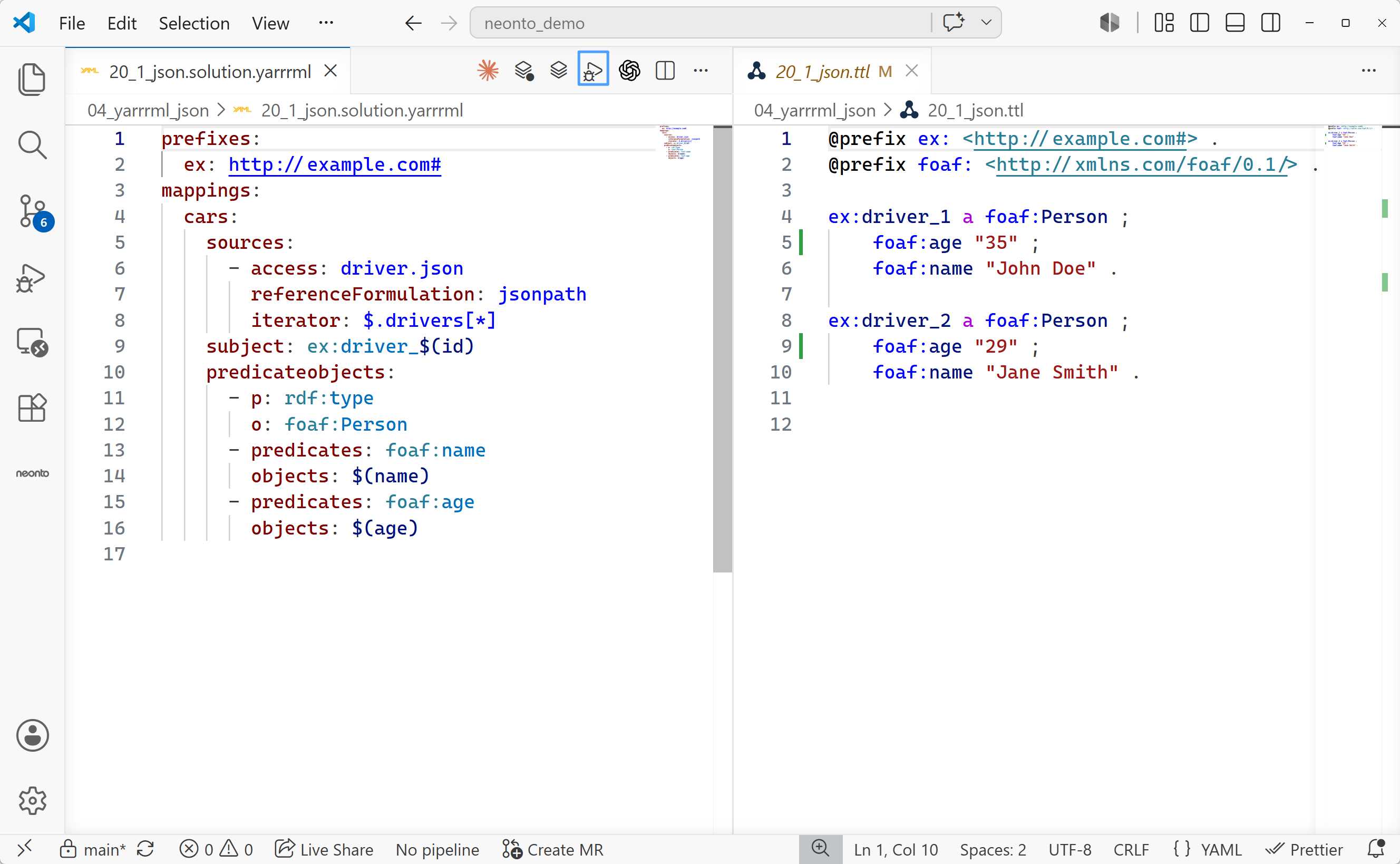Follow the http://example.com# link on line 2

click(335, 164)
